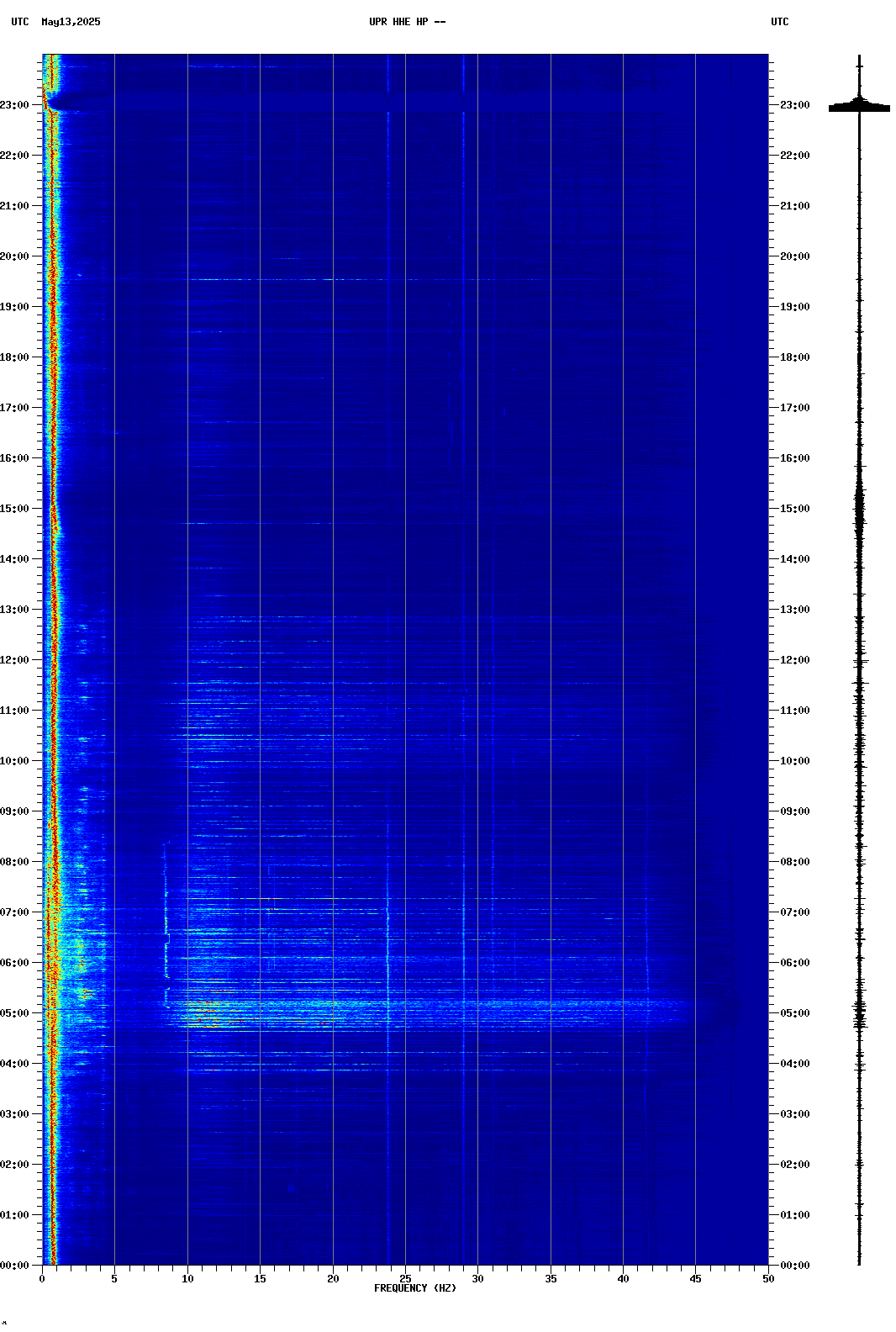Click the 21:00 label on the right time axis
This screenshot has height=1332, width=896.
pyautogui.click(x=795, y=206)
